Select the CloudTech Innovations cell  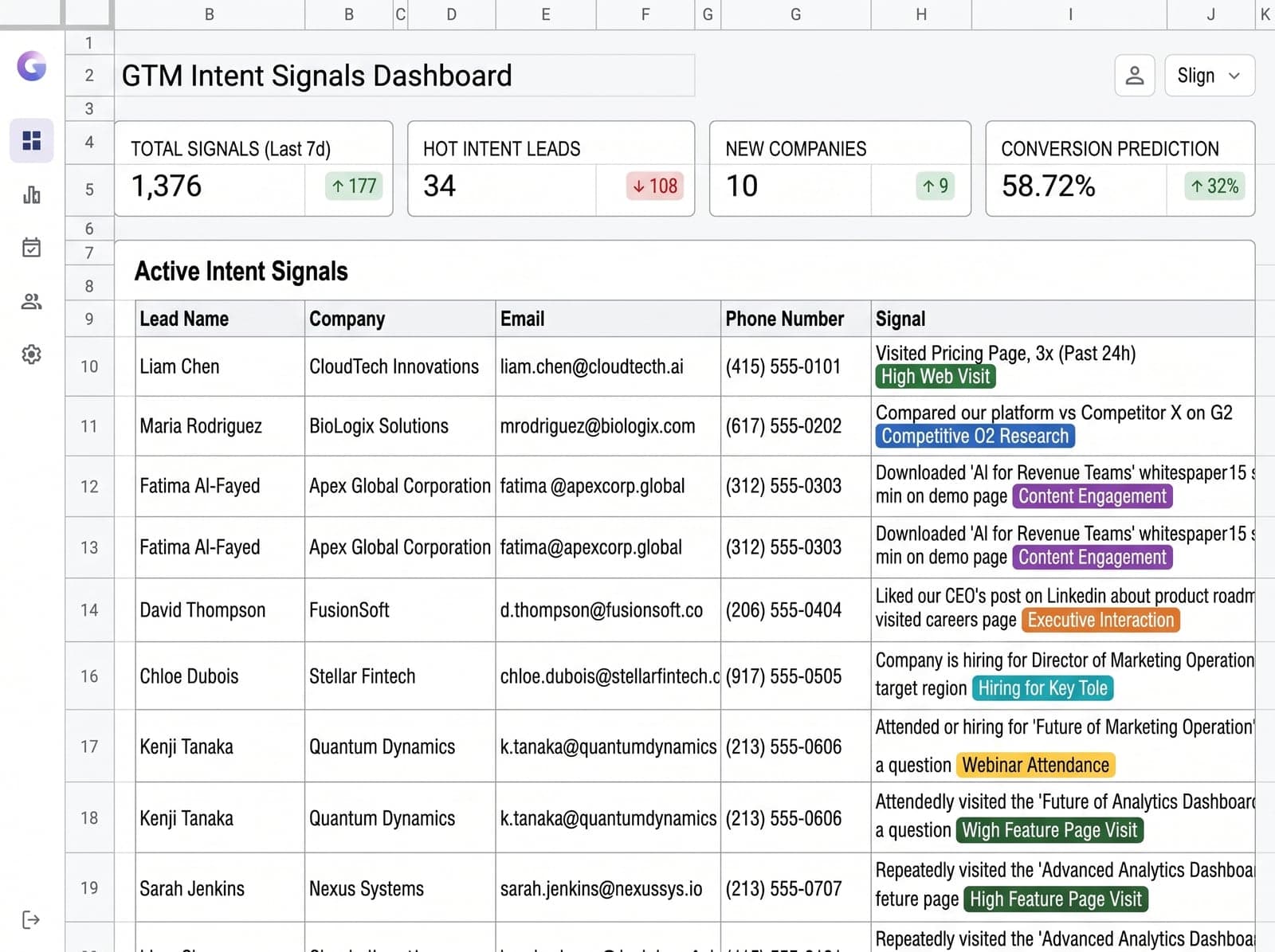point(400,366)
